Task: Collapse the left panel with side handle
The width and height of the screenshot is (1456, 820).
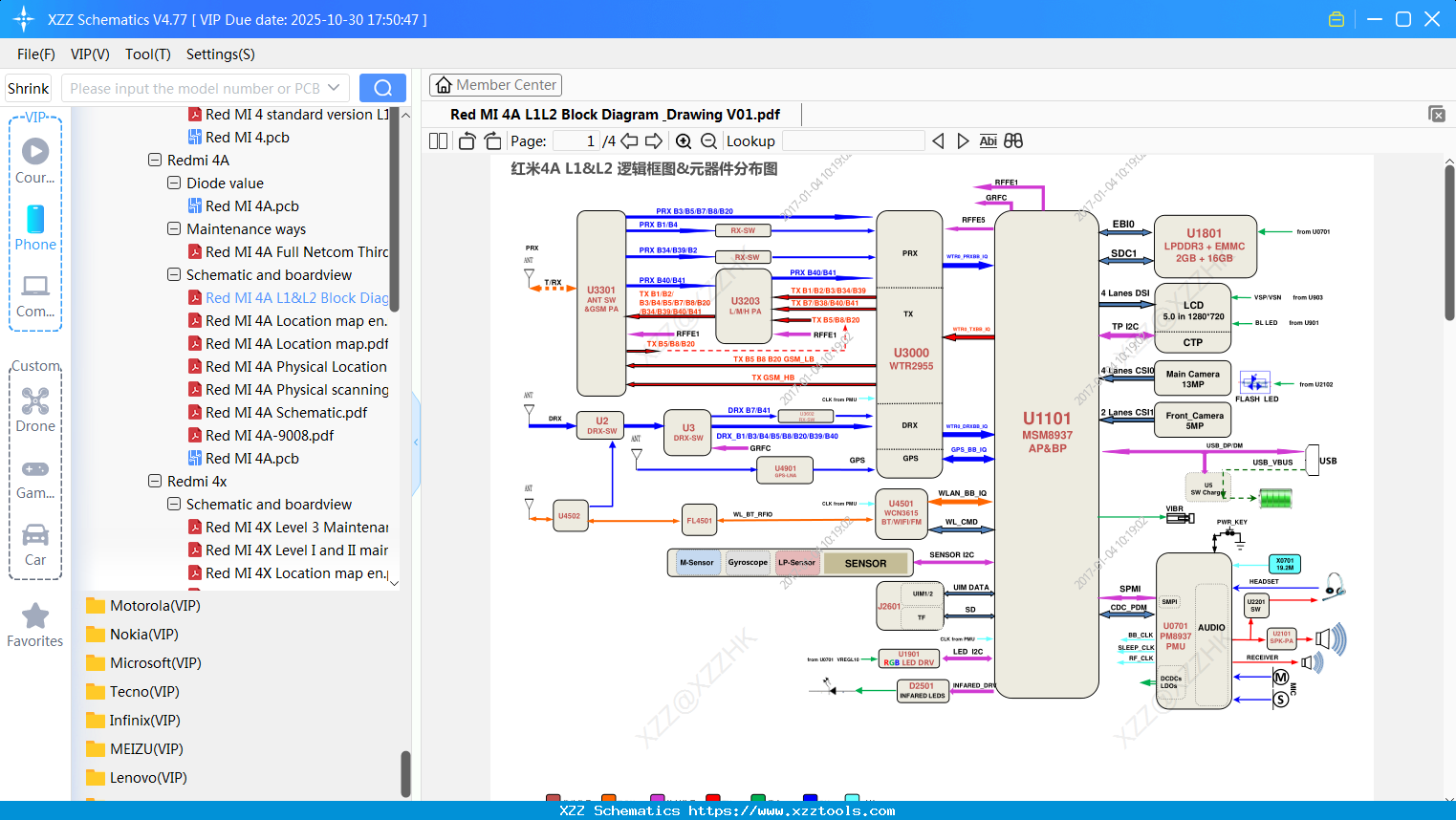Action: 416,442
